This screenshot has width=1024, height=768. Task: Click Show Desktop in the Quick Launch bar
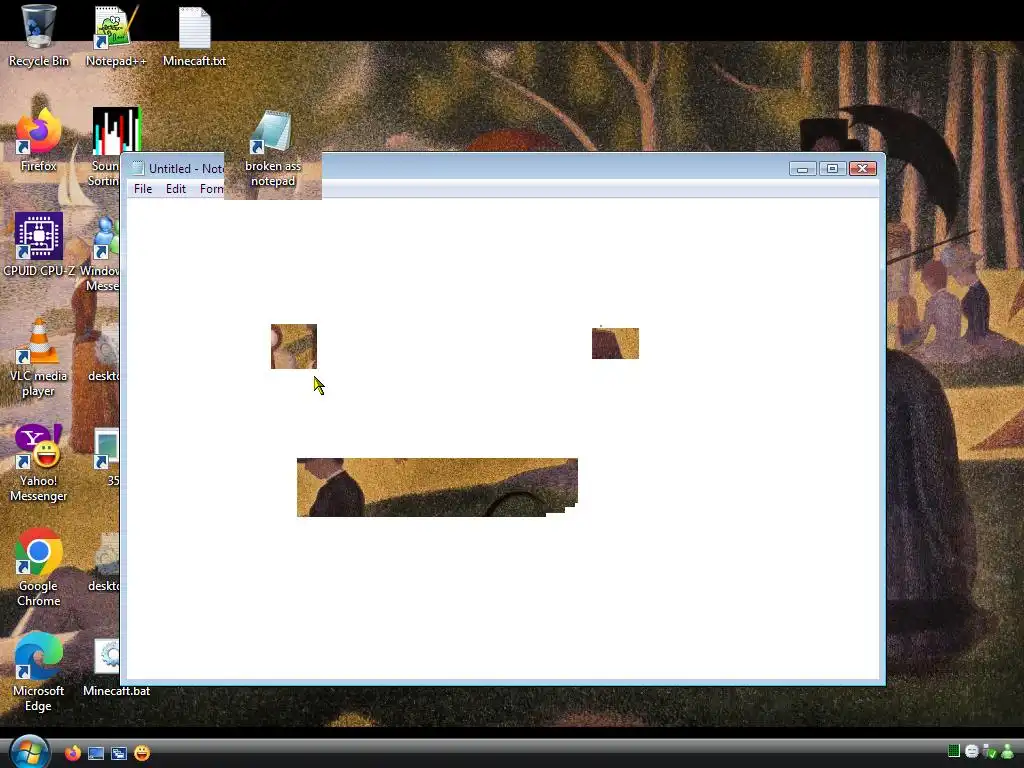96,753
